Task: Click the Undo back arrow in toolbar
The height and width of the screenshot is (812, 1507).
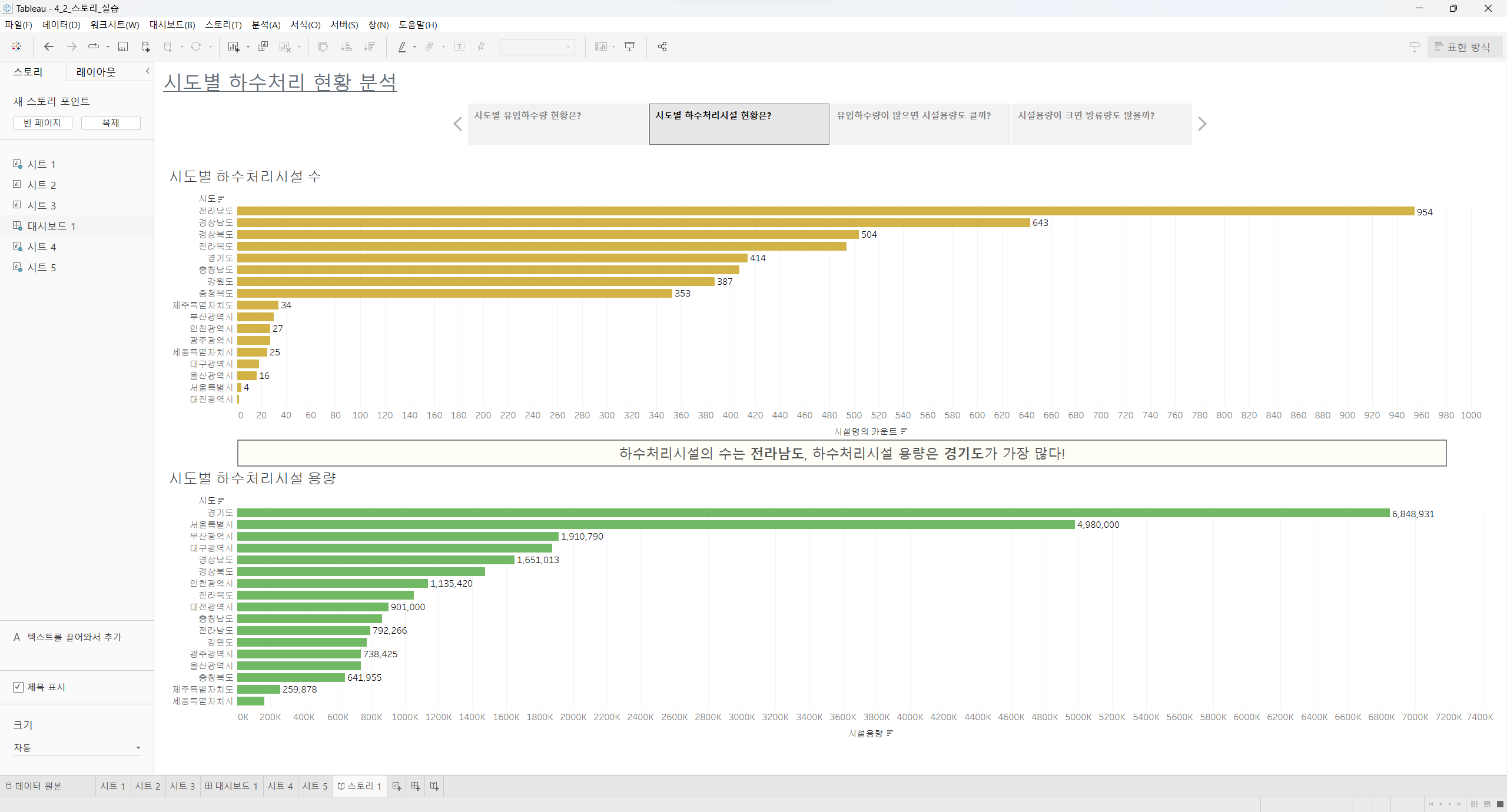Action: [49, 46]
